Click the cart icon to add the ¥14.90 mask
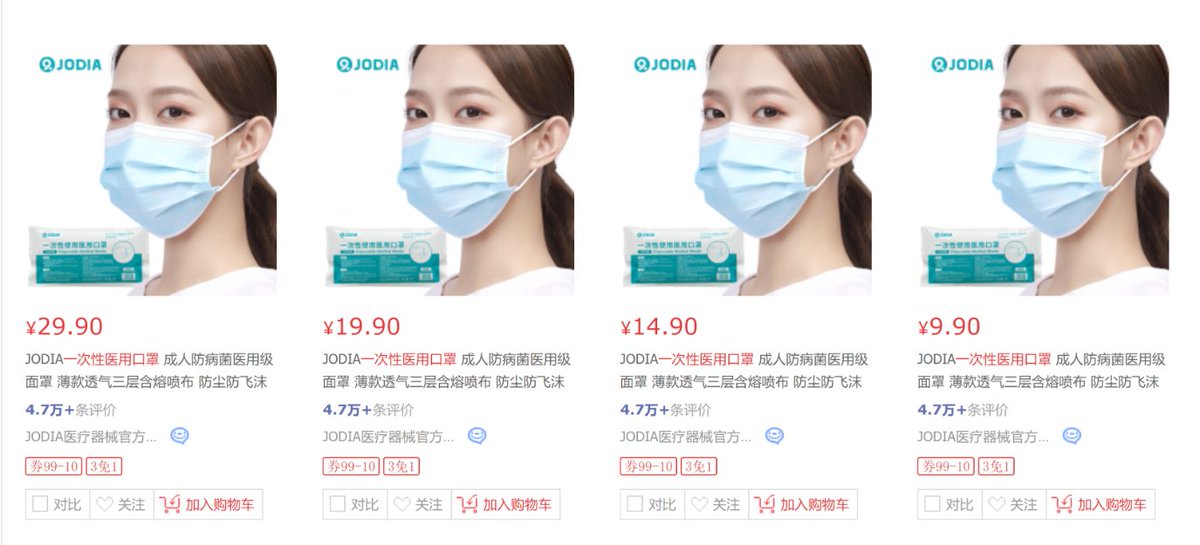 [x=765, y=505]
